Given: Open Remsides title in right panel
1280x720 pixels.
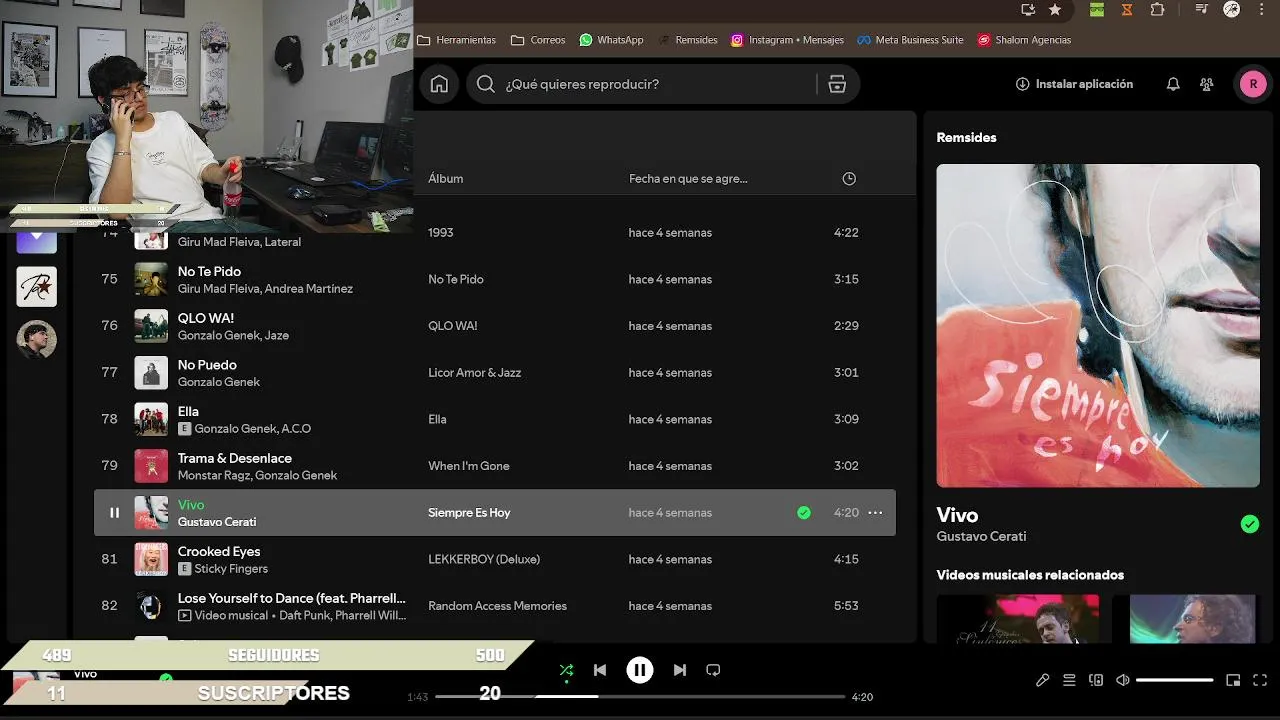Looking at the screenshot, I should [x=966, y=137].
